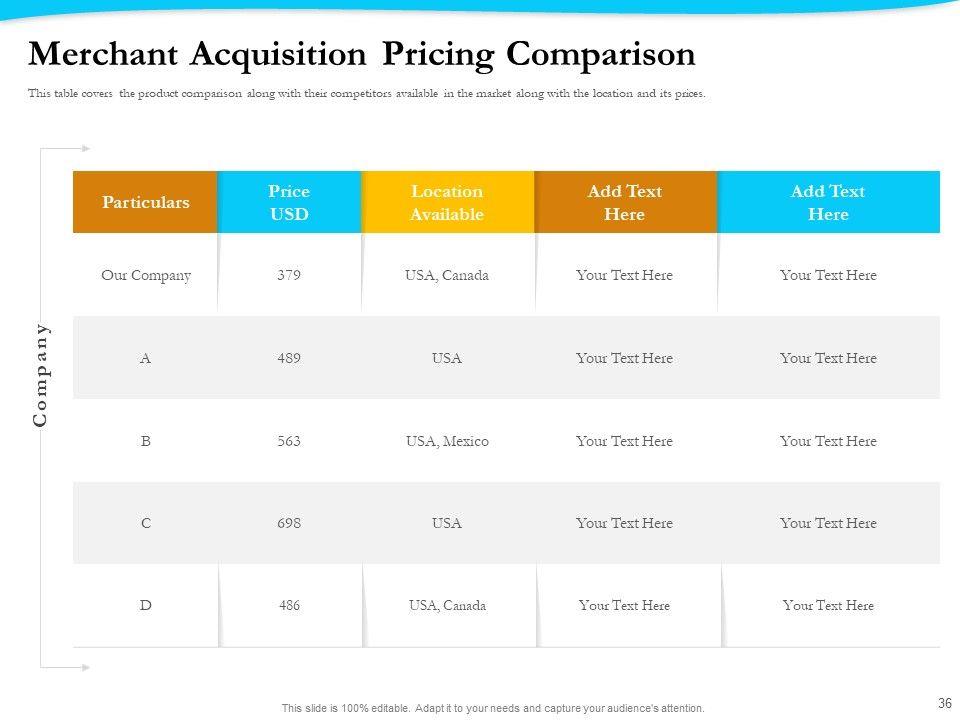Click the Particulars header cell
Screen dimensions: 960x720
click(x=145, y=202)
